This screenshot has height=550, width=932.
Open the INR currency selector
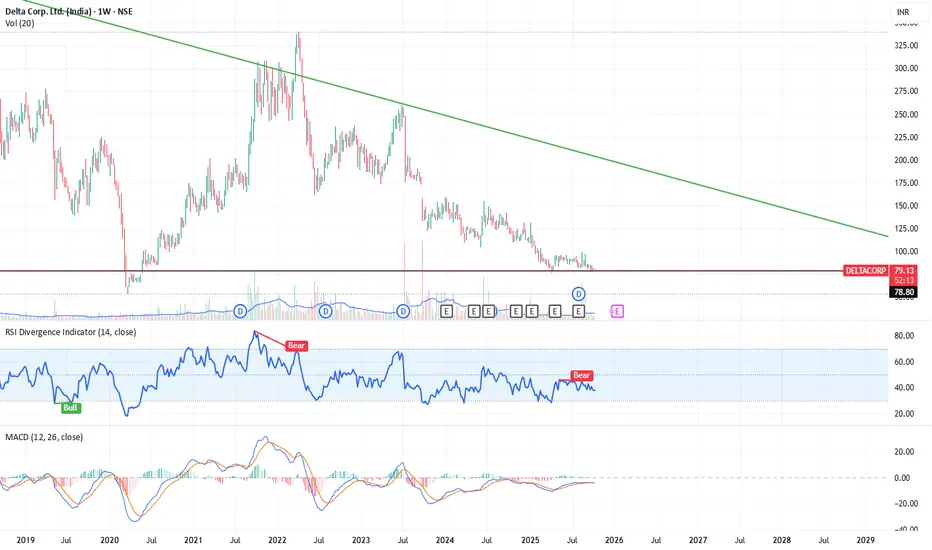903,12
